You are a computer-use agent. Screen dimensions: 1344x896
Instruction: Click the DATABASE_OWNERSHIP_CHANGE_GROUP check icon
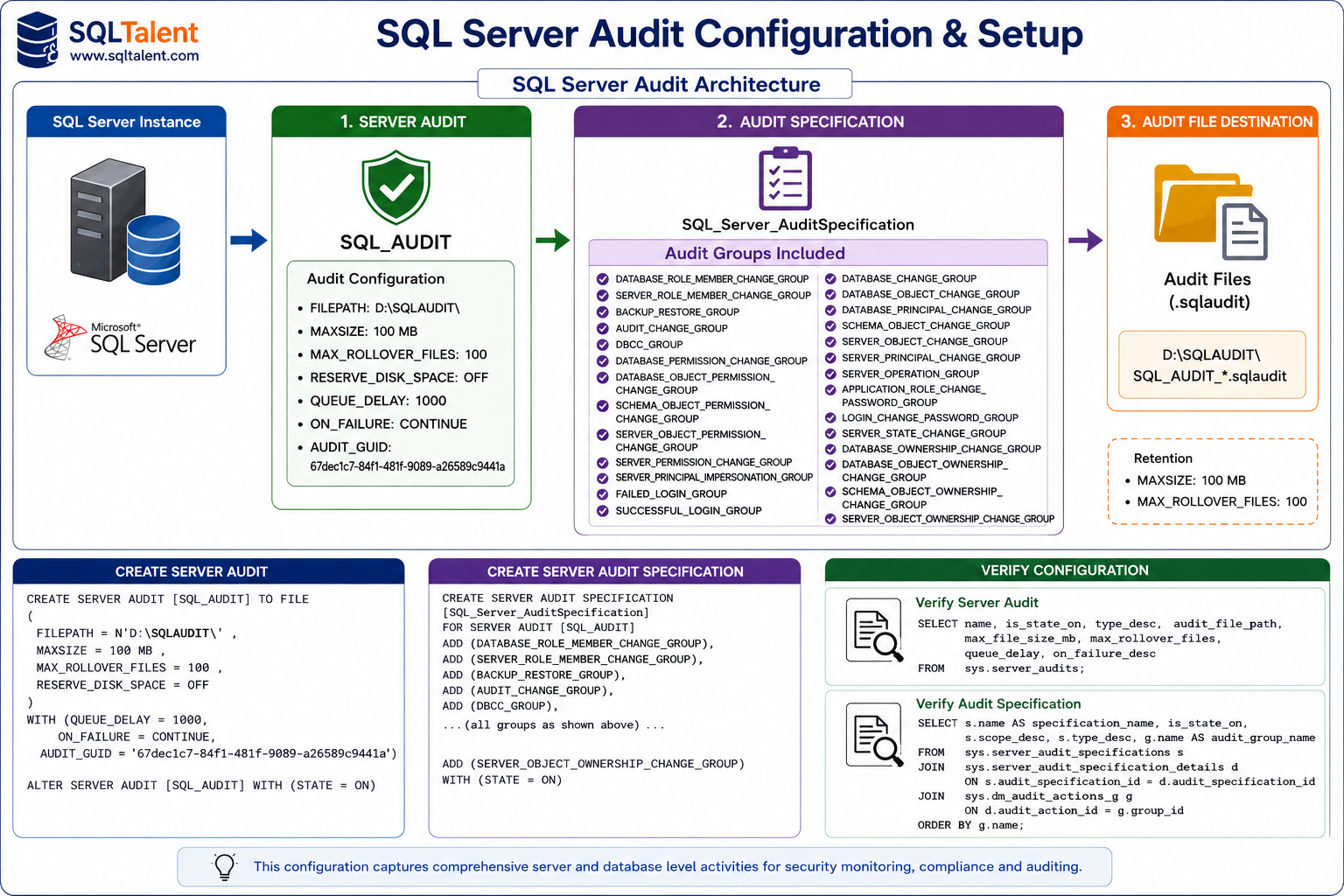(830, 449)
